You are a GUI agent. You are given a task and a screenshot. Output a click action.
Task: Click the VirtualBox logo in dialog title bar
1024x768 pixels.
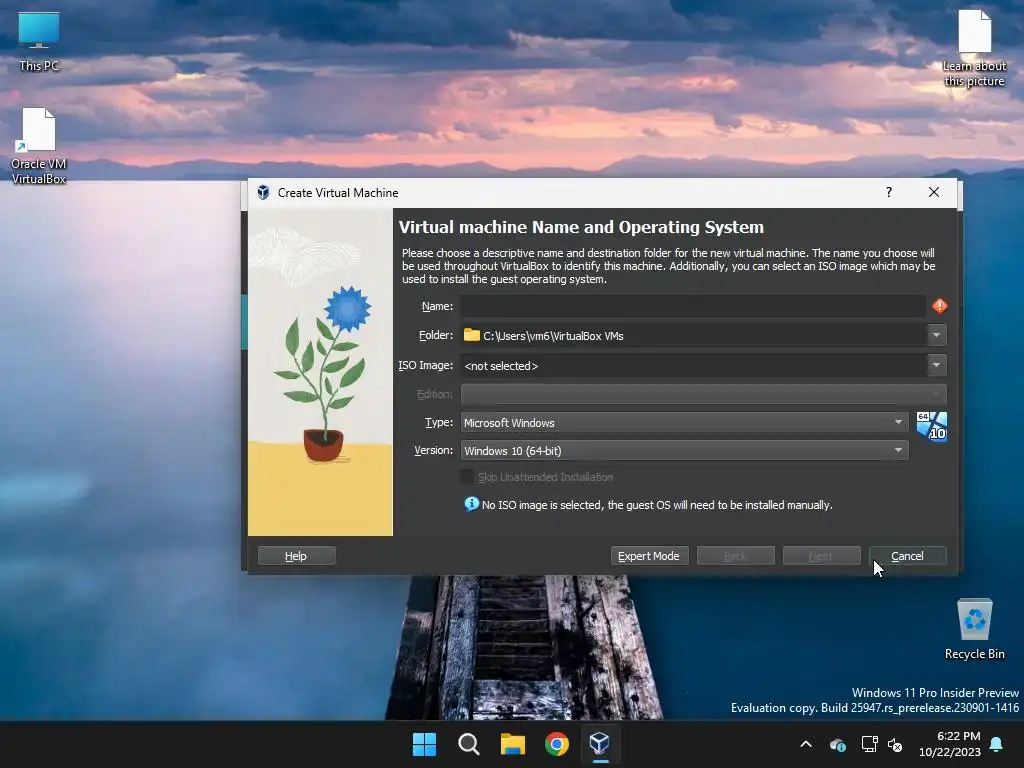pos(263,193)
